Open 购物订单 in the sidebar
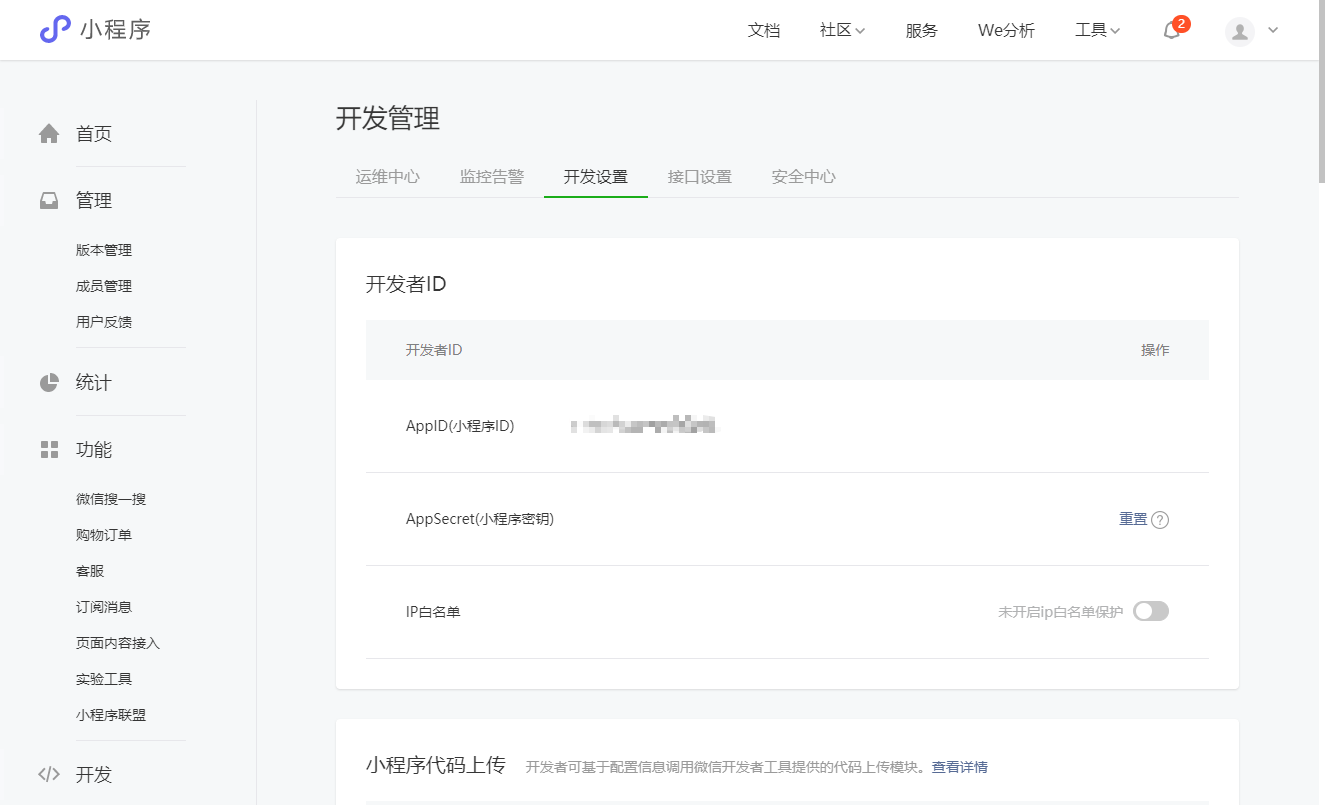 pyautogui.click(x=104, y=535)
